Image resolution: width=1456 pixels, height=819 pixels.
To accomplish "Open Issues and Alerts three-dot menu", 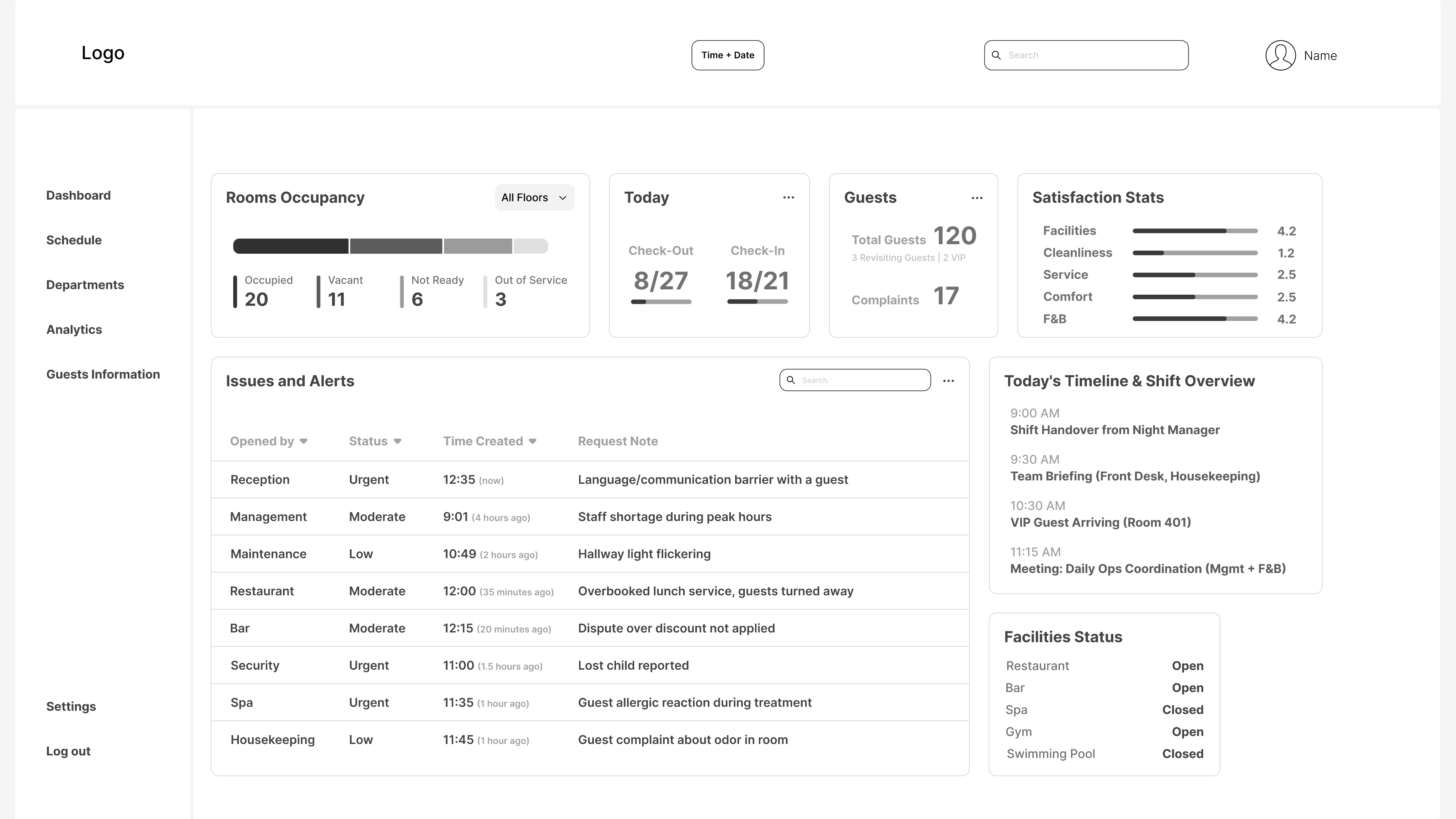I will click(948, 381).
